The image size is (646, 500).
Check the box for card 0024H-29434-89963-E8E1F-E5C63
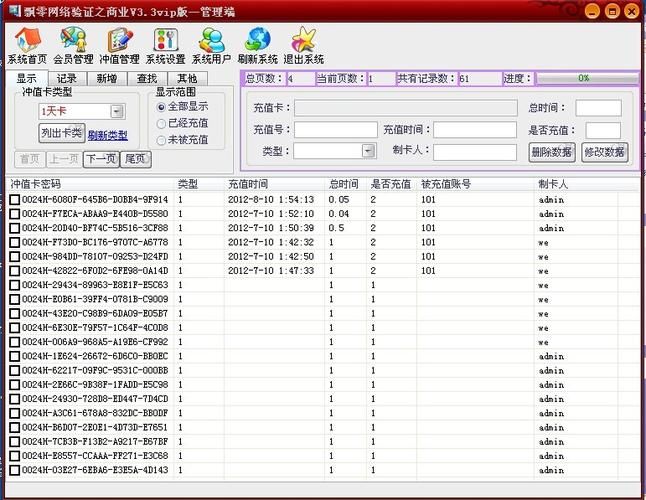pos(14,285)
